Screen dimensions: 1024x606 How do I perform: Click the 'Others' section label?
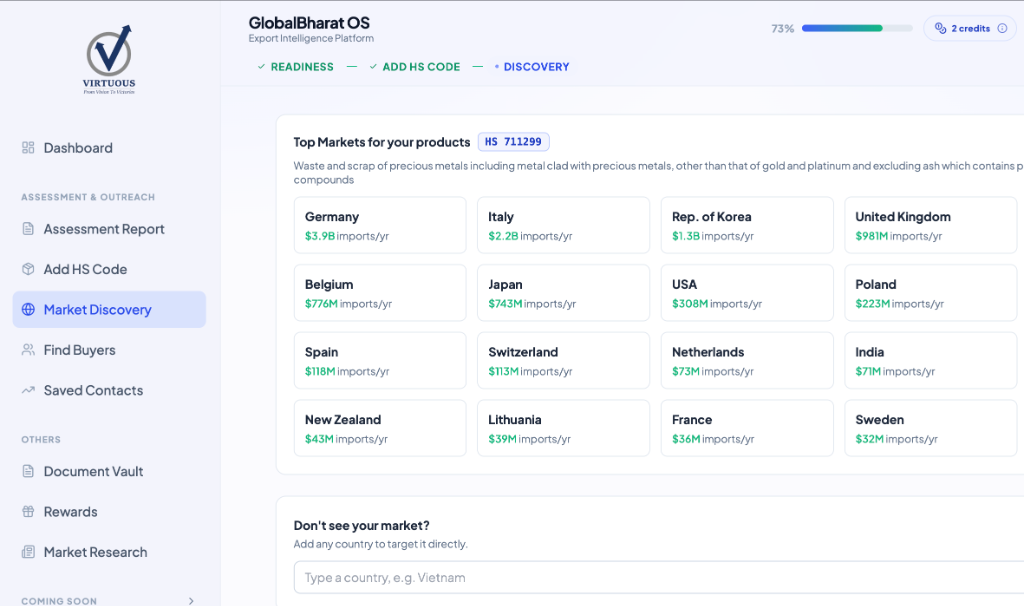click(40, 439)
